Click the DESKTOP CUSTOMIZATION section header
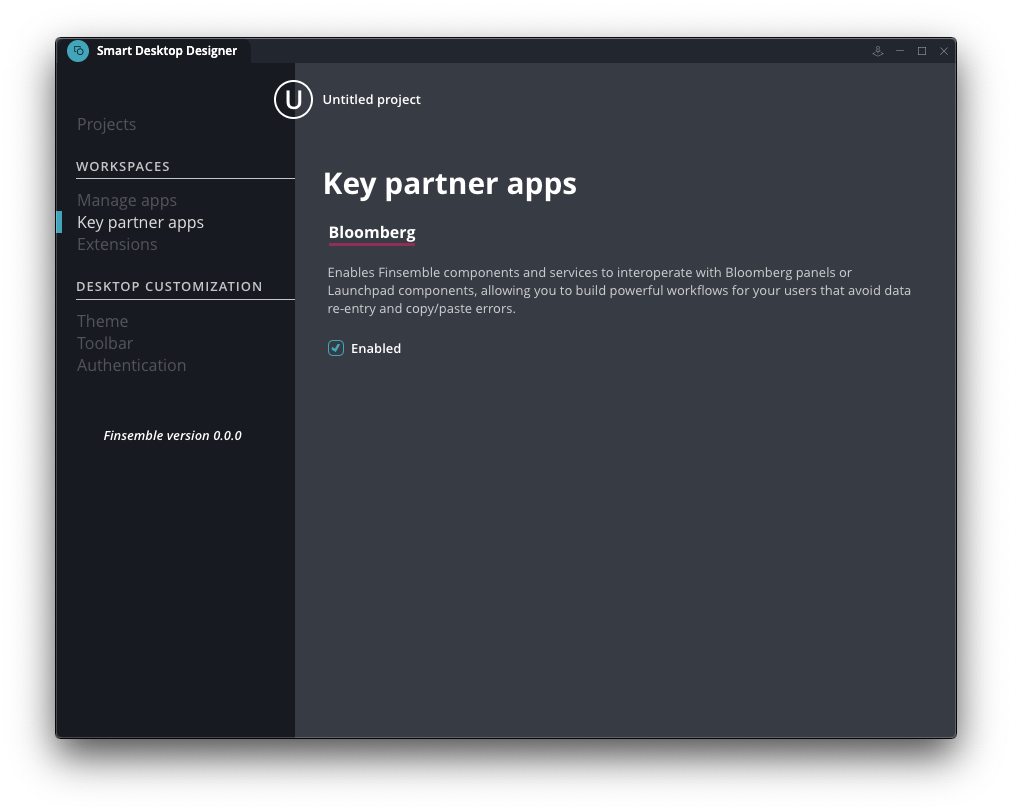Viewport: 1012px width, 812px height. coord(169,287)
